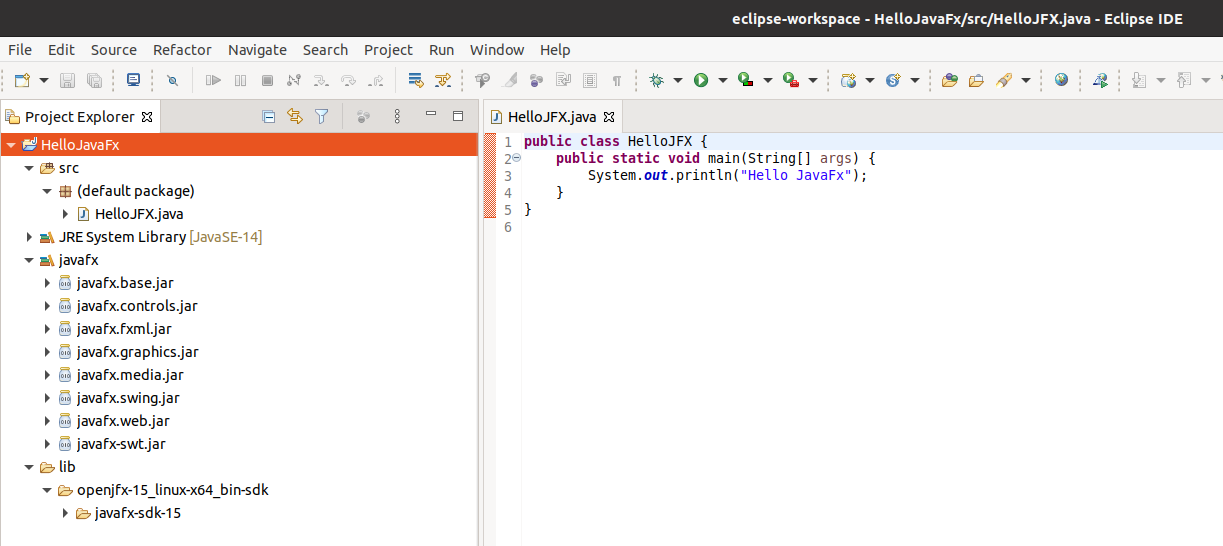Click the Open Task folder toolbar icon
This screenshot has height=546, width=1223.
(x=977, y=80)
